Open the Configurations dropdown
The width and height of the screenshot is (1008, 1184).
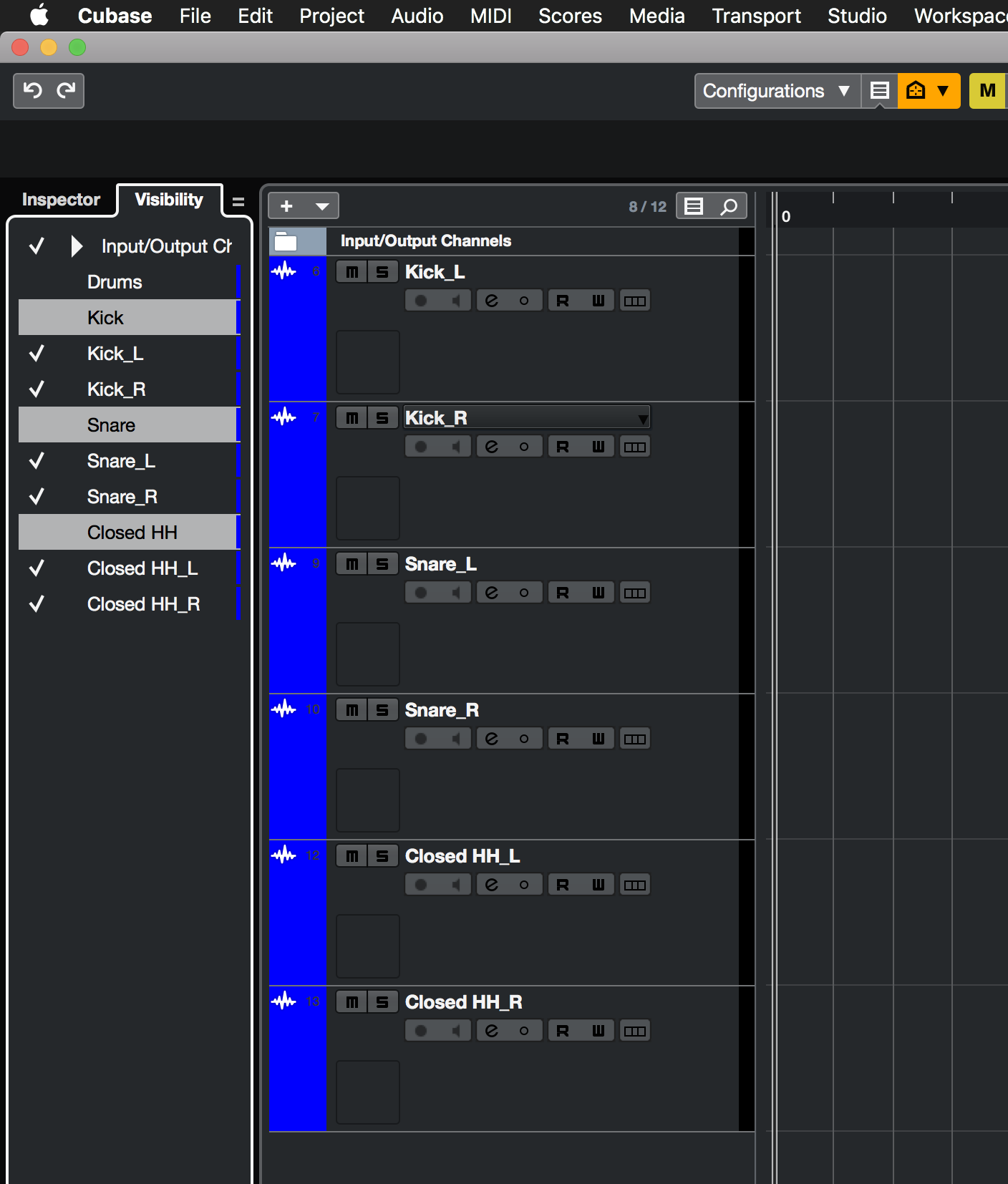(777, 91)
